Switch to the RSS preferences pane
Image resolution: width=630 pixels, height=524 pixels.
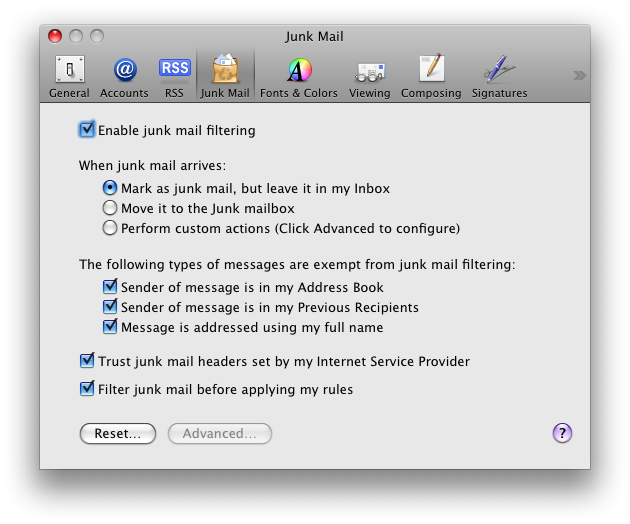pos(174,76)
